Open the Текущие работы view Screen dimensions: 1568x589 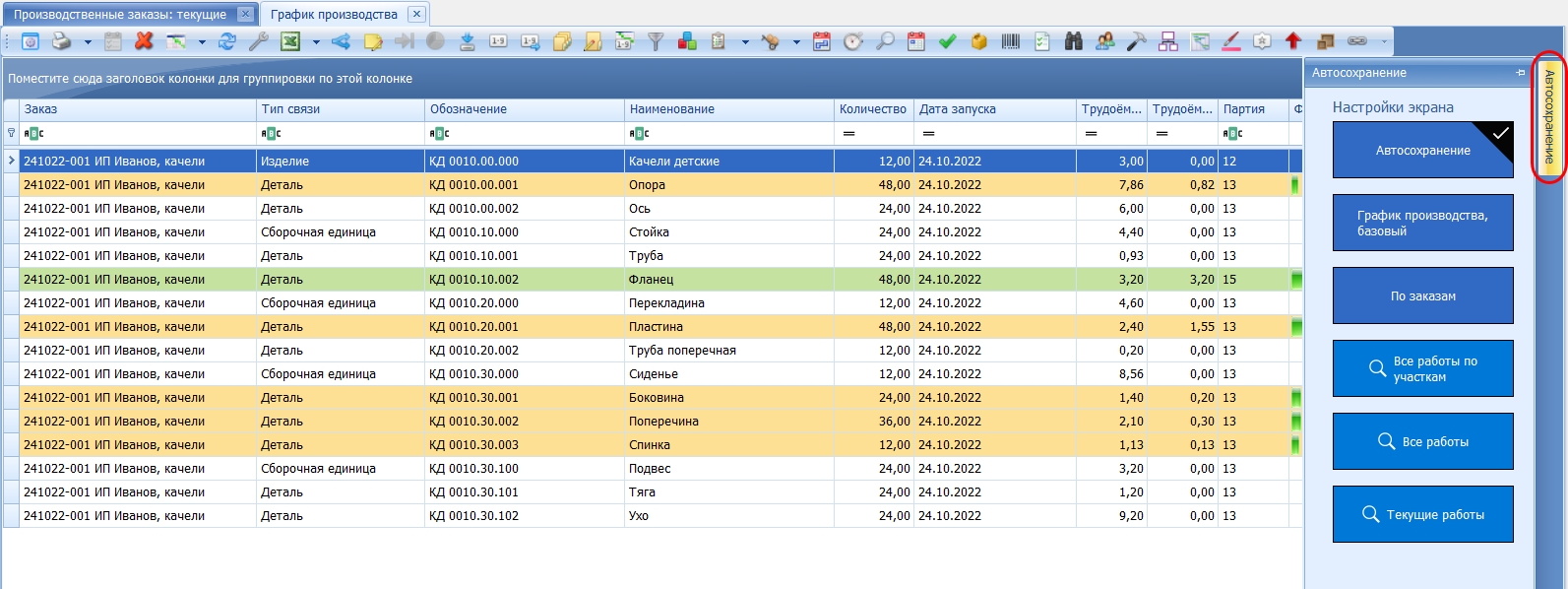(x=1423, y=515)
